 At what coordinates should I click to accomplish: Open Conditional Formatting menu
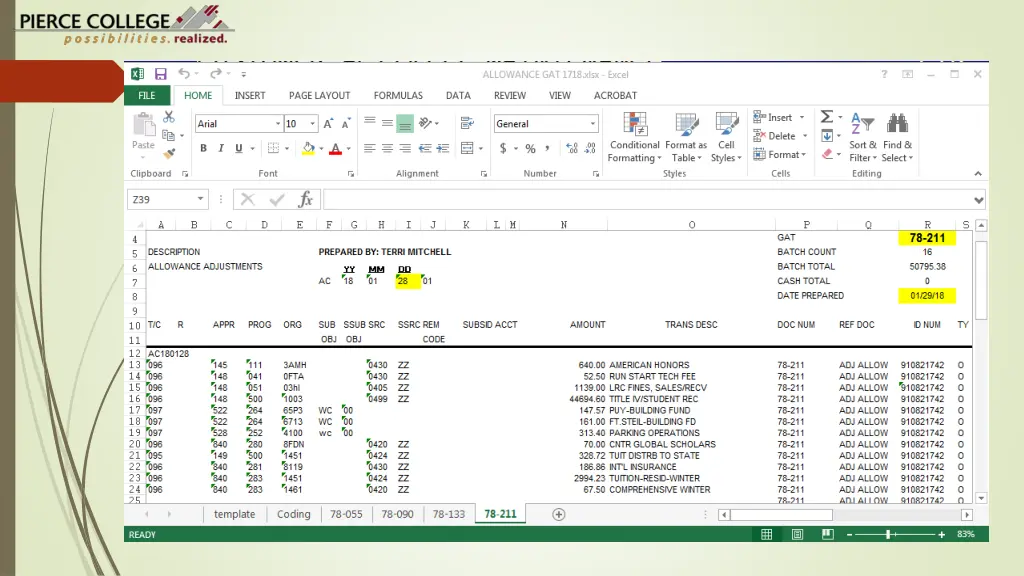(x=634, y=137)
